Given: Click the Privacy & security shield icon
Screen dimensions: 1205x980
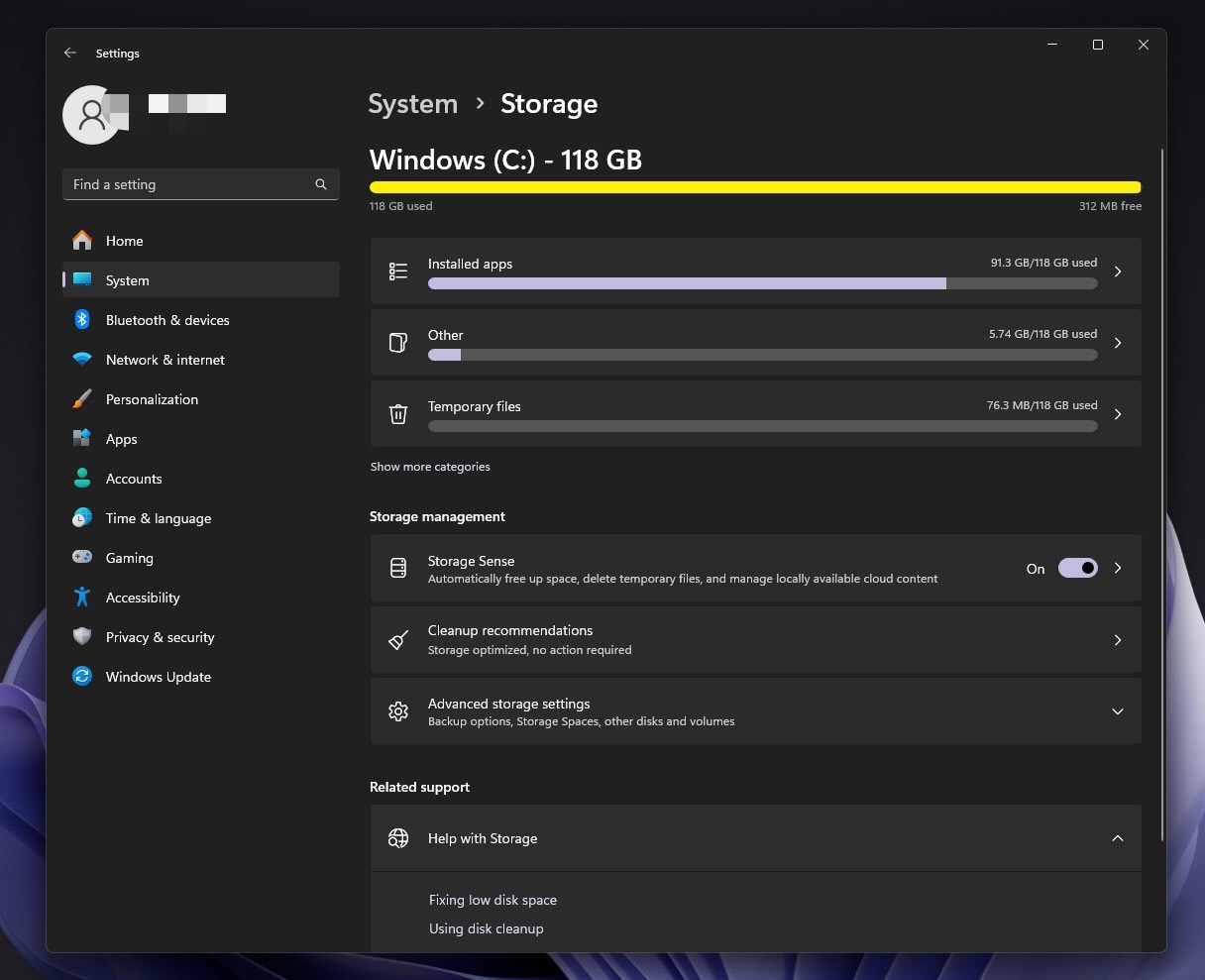Looking at the screenshot, I should 82,637.
